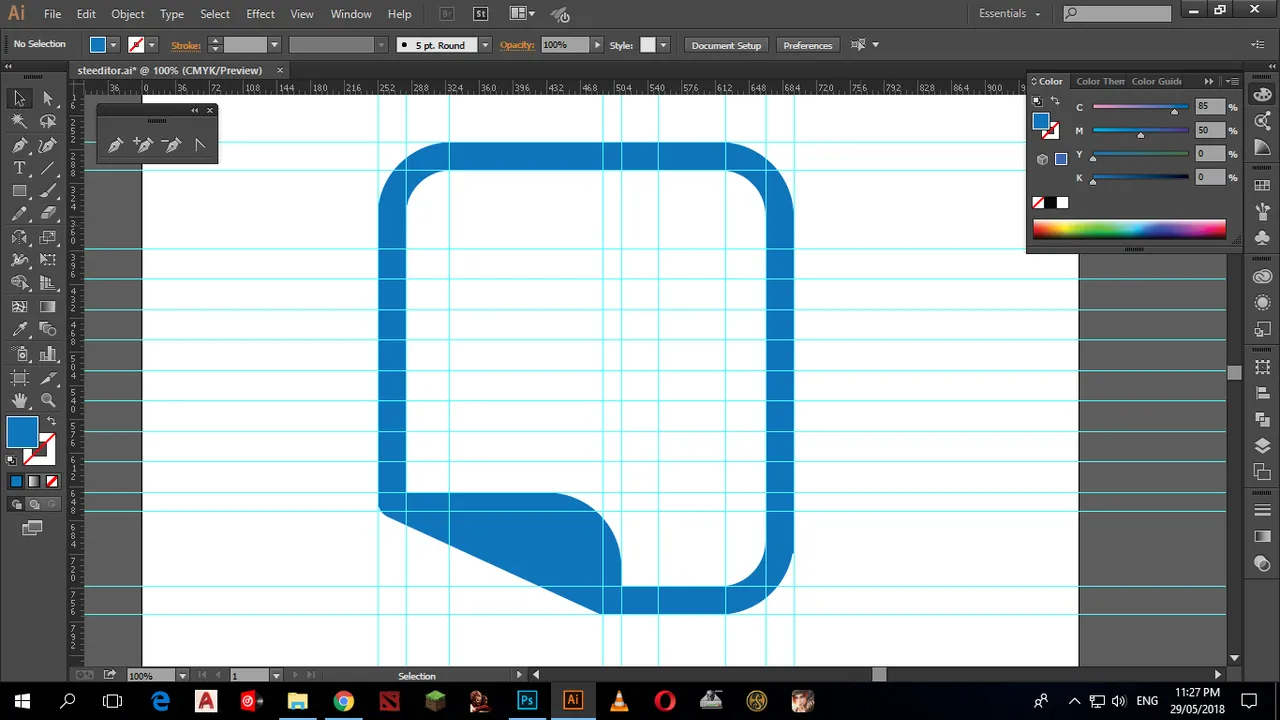Viewport: 1280px width, 720px height.
Task: Click the Preferences button
Action: (x=808, y=45)
